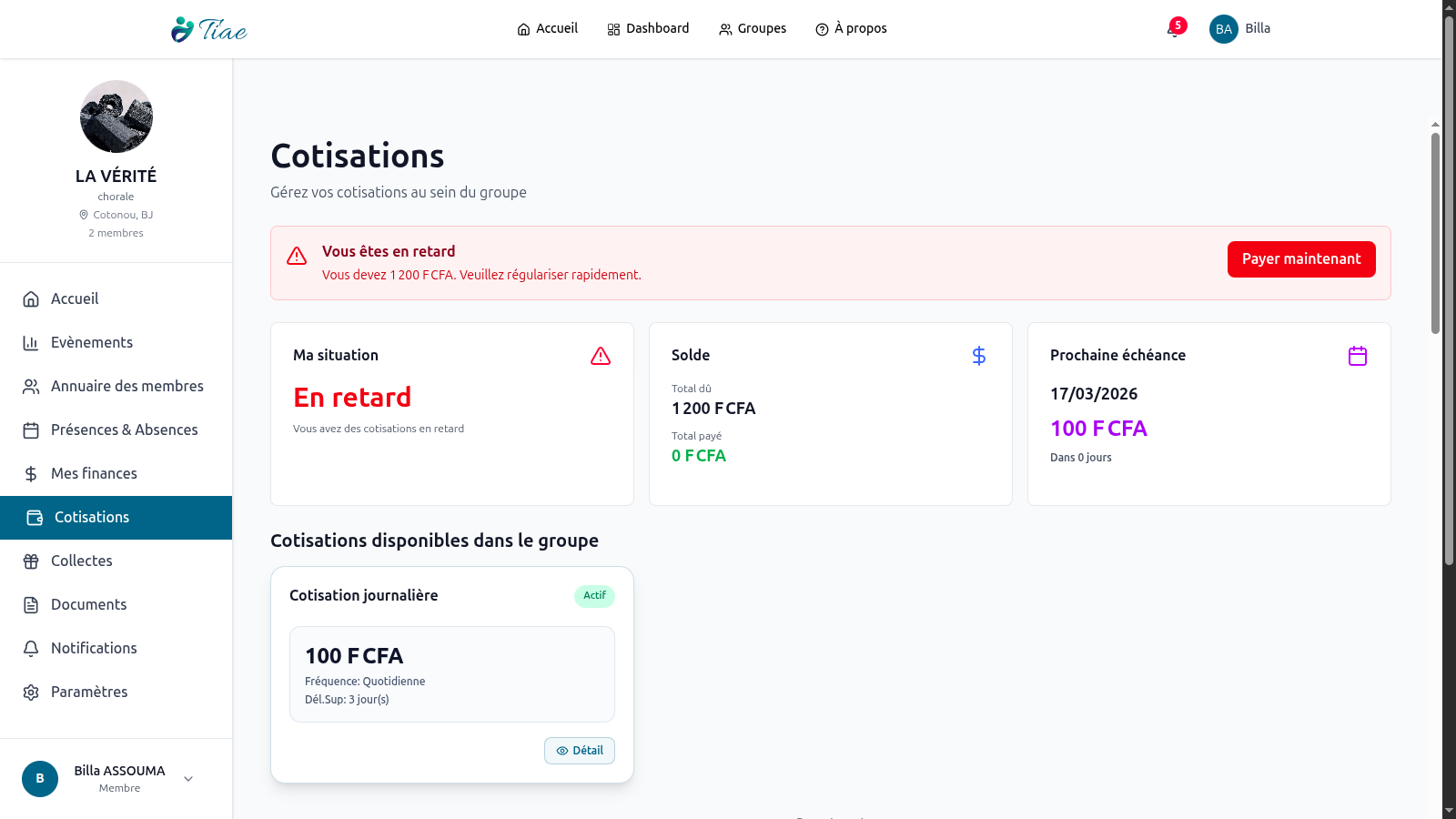The width and height of the screenshot is (1456, 819).
Task: Click the Tiae logo
Action: 209,29
